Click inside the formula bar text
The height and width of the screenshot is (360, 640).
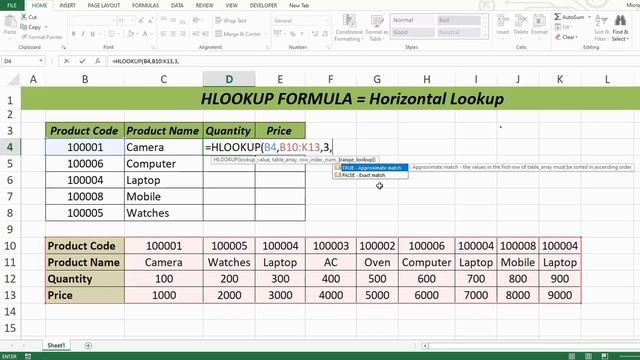point(146,61)
